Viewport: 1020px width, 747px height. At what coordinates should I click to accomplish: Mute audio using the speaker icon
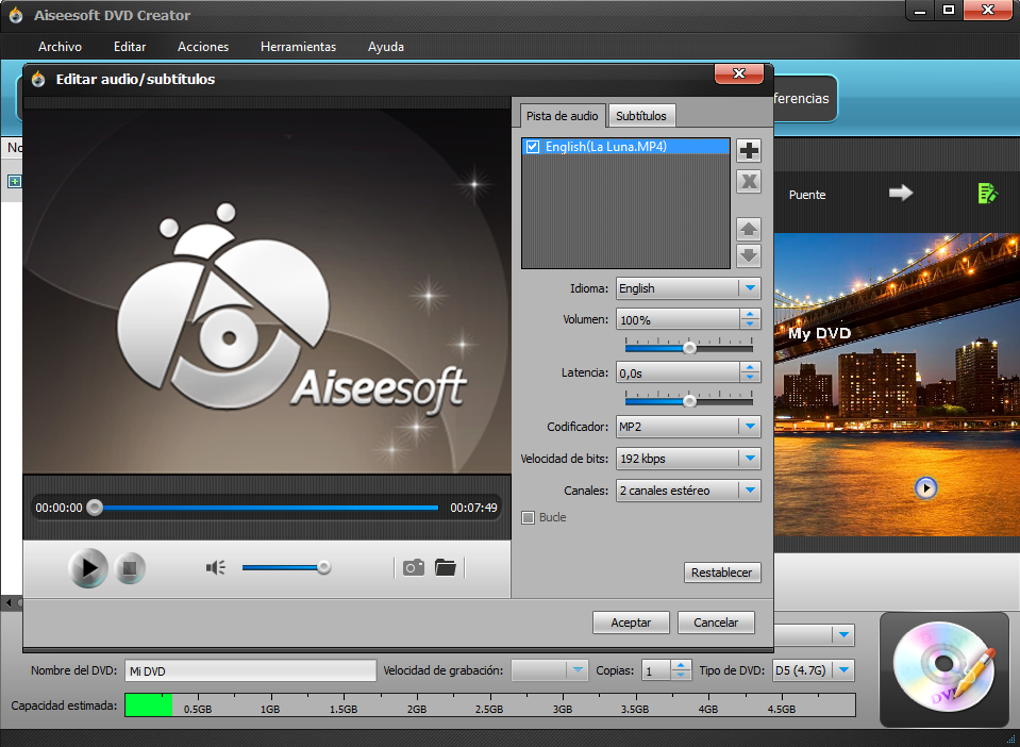pos(215,568)
